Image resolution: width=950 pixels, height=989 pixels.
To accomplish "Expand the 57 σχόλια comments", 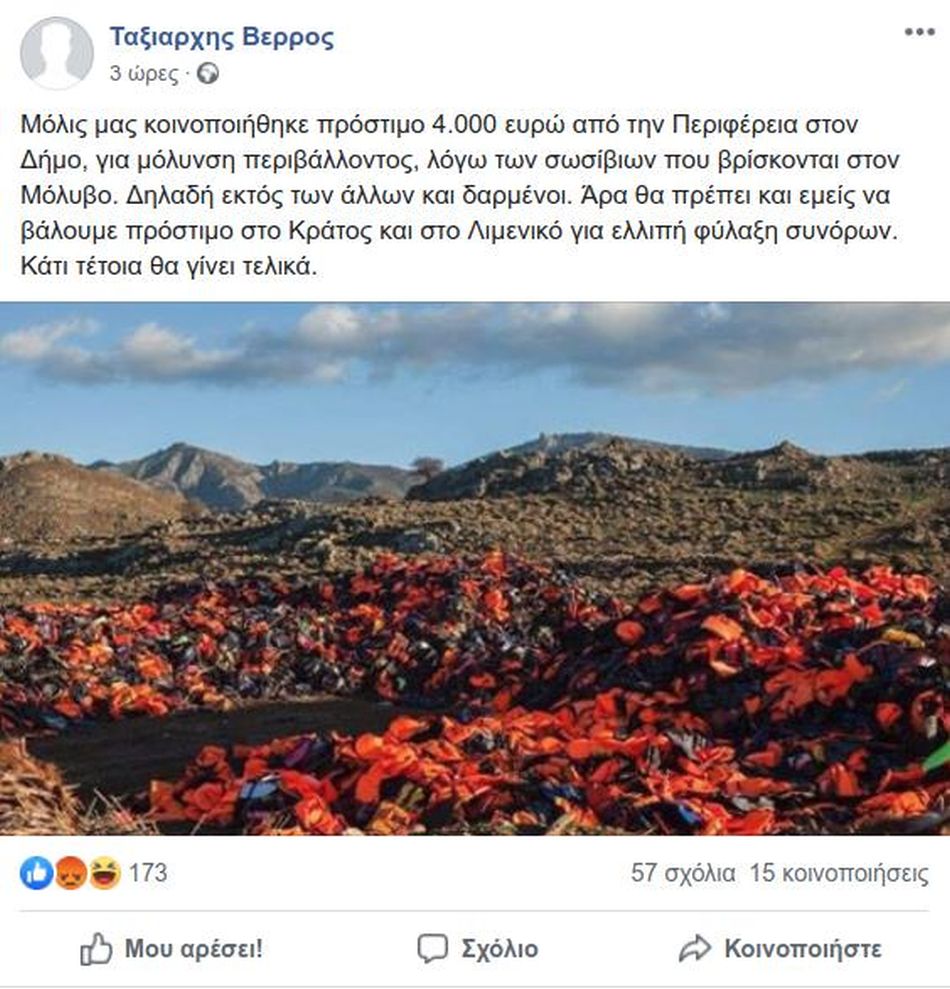I will coord(683,874).
